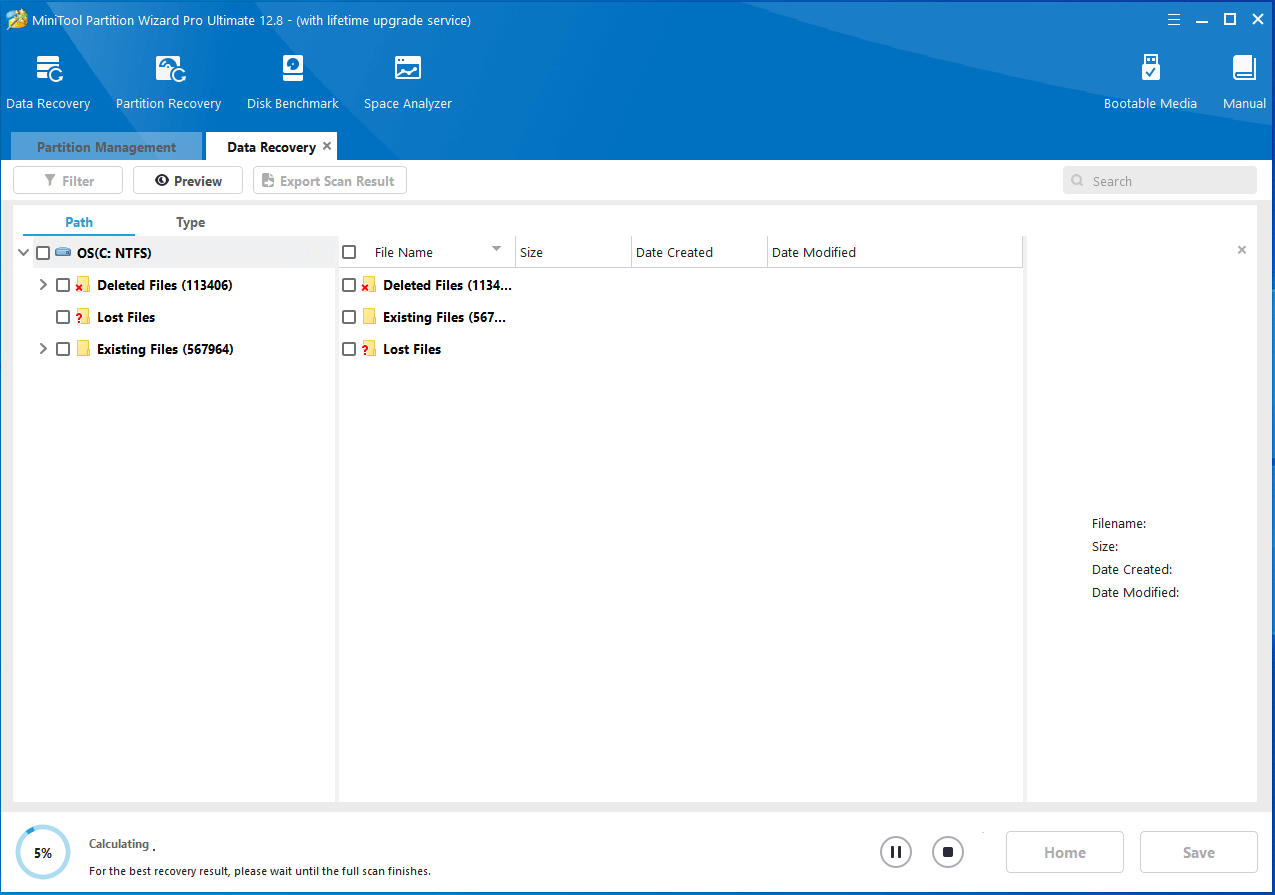
Task: Toggle select-all checkbox in file list header
Action: [x=349, y=252]
